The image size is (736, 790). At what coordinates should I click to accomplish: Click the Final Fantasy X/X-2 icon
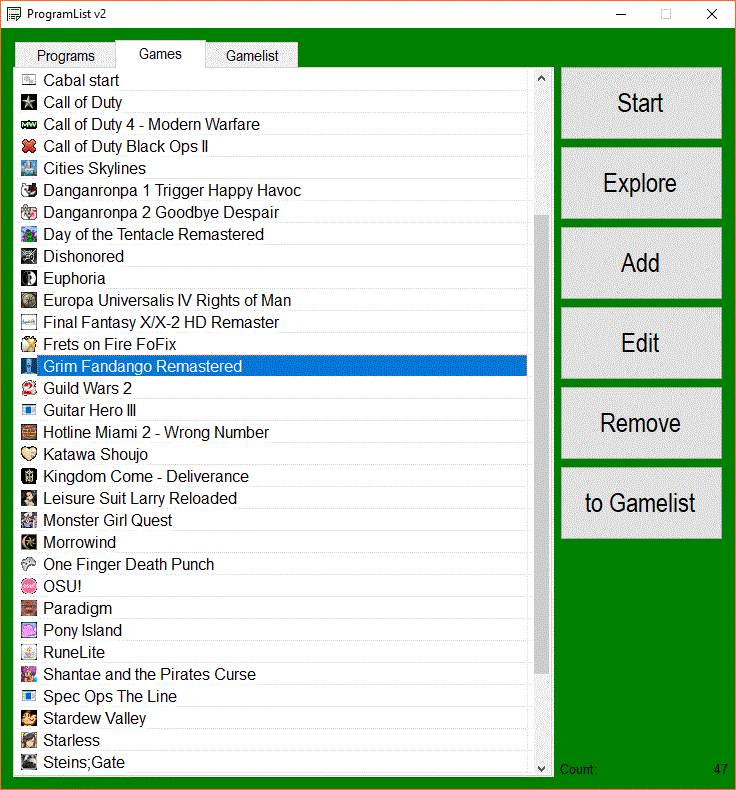point(29,322)
